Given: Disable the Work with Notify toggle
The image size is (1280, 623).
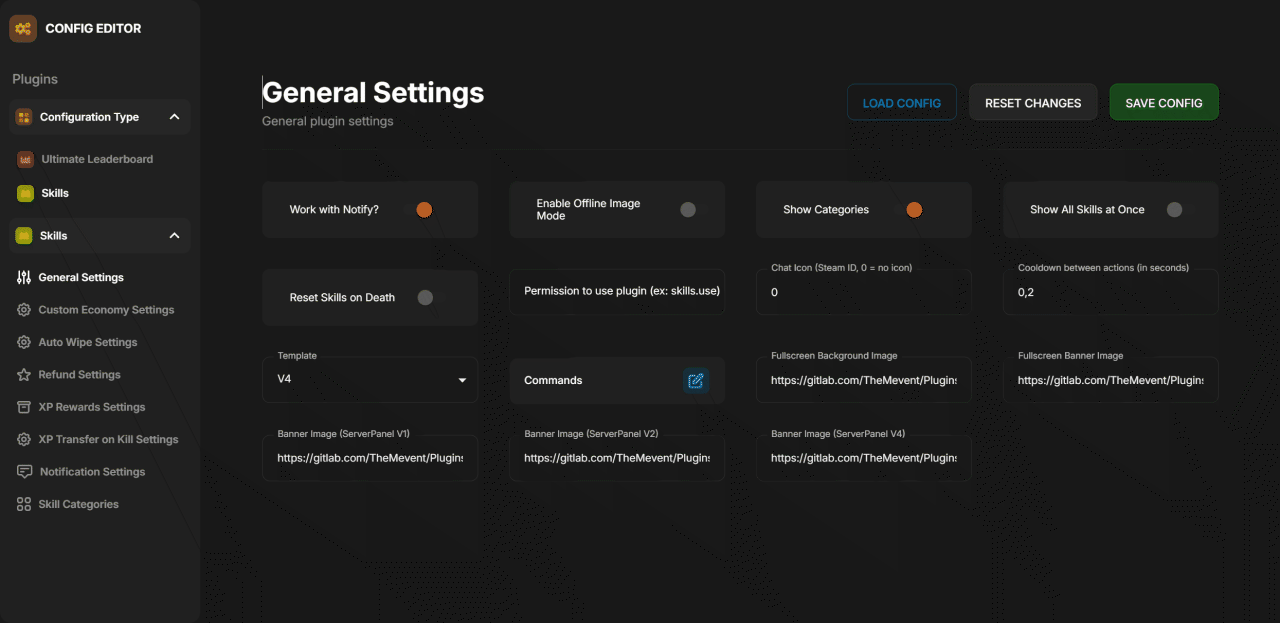Looking at the screenshot, I should [x=424, y=210].
